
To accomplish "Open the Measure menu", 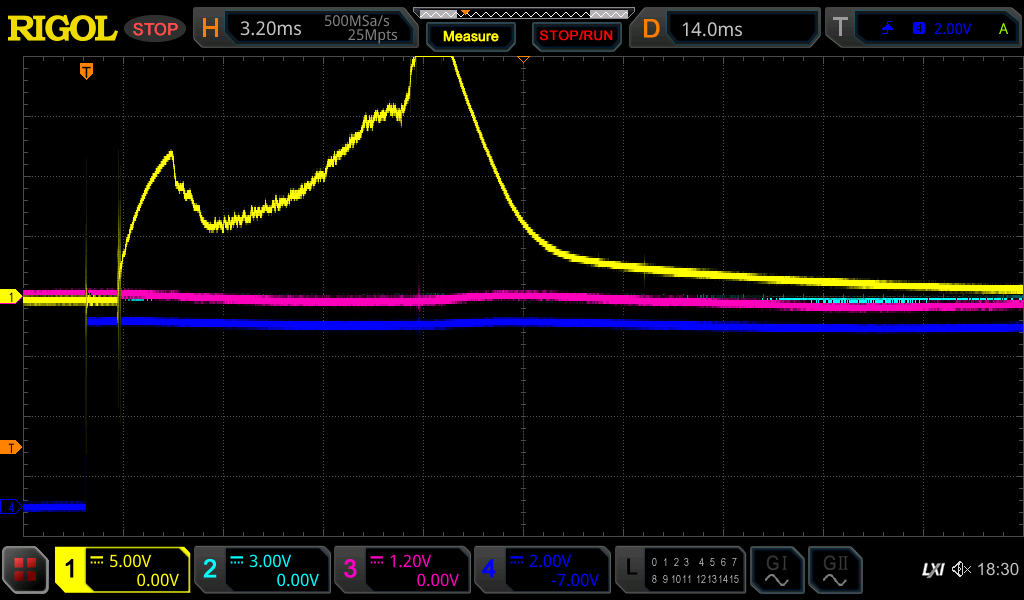I will [470, 36].
